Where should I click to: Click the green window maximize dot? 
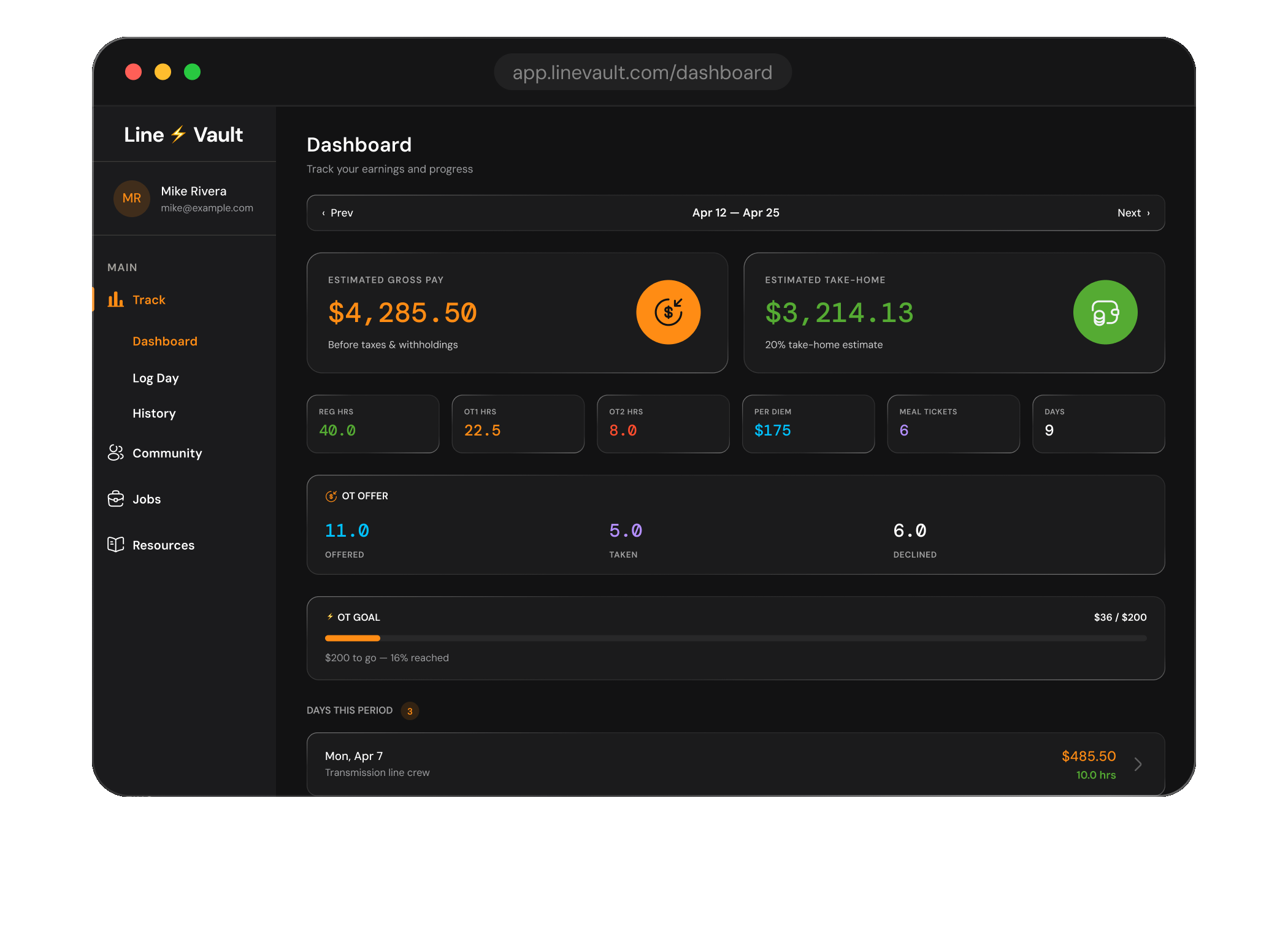[192, 72]
